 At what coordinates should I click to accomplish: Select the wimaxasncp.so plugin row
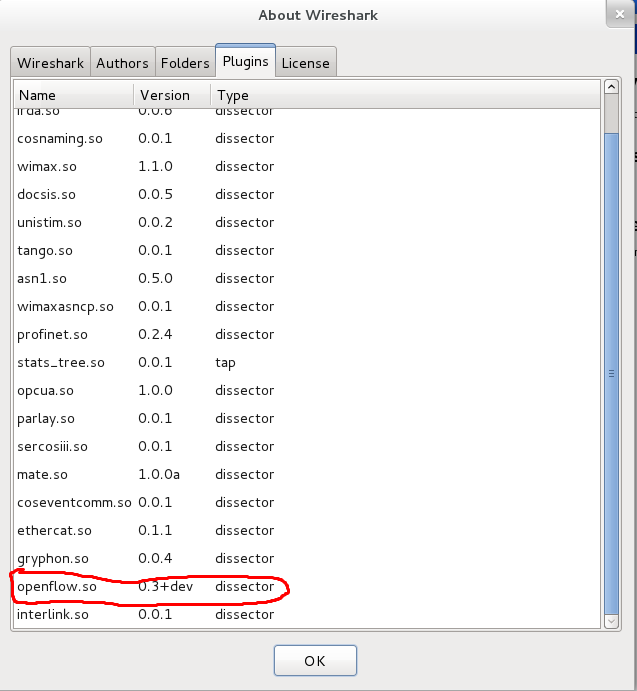click(307, 306)
